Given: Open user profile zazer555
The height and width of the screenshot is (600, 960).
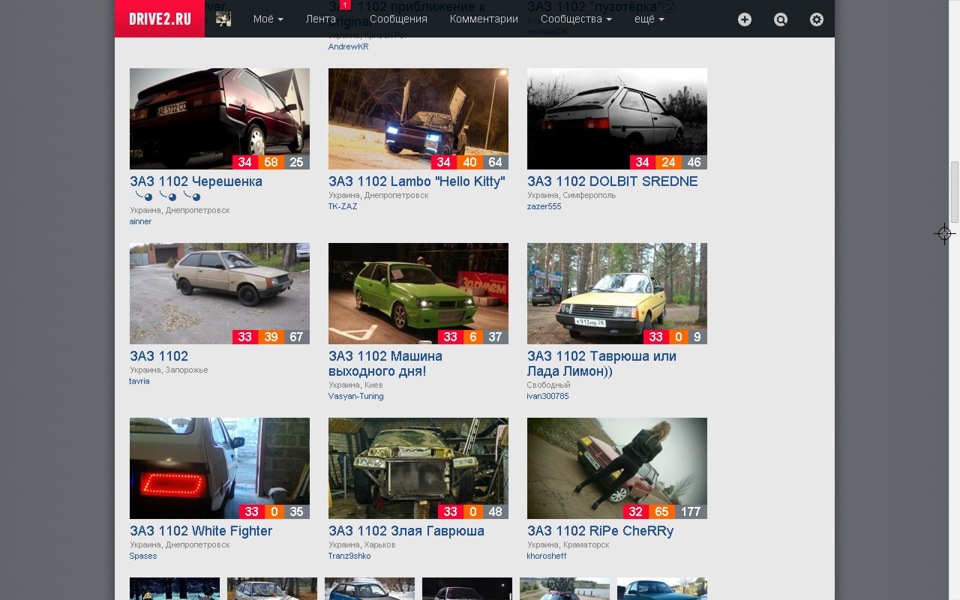Looking at the screenshot, I should pos(544,206).
